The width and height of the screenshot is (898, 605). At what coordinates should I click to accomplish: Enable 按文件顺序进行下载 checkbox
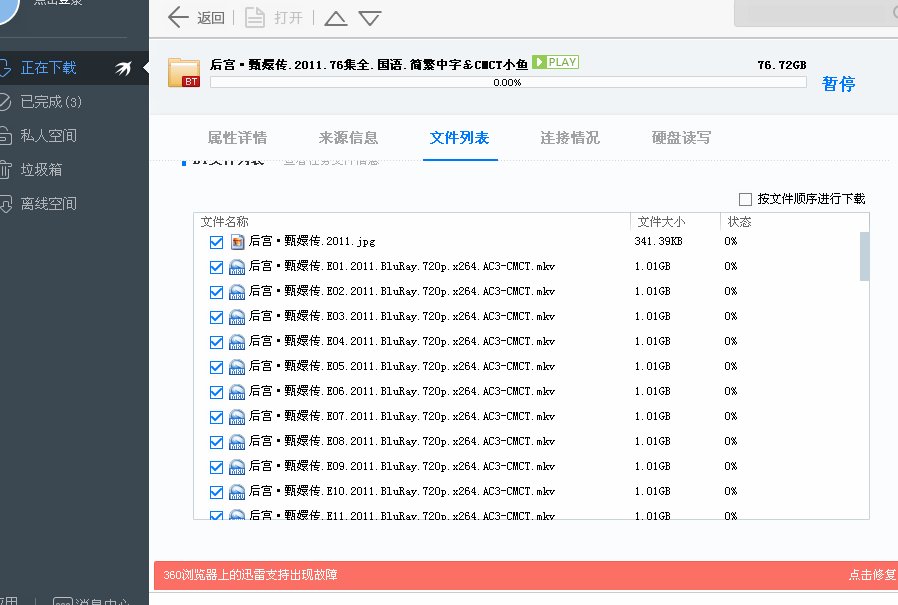click(x=744, y=198)
